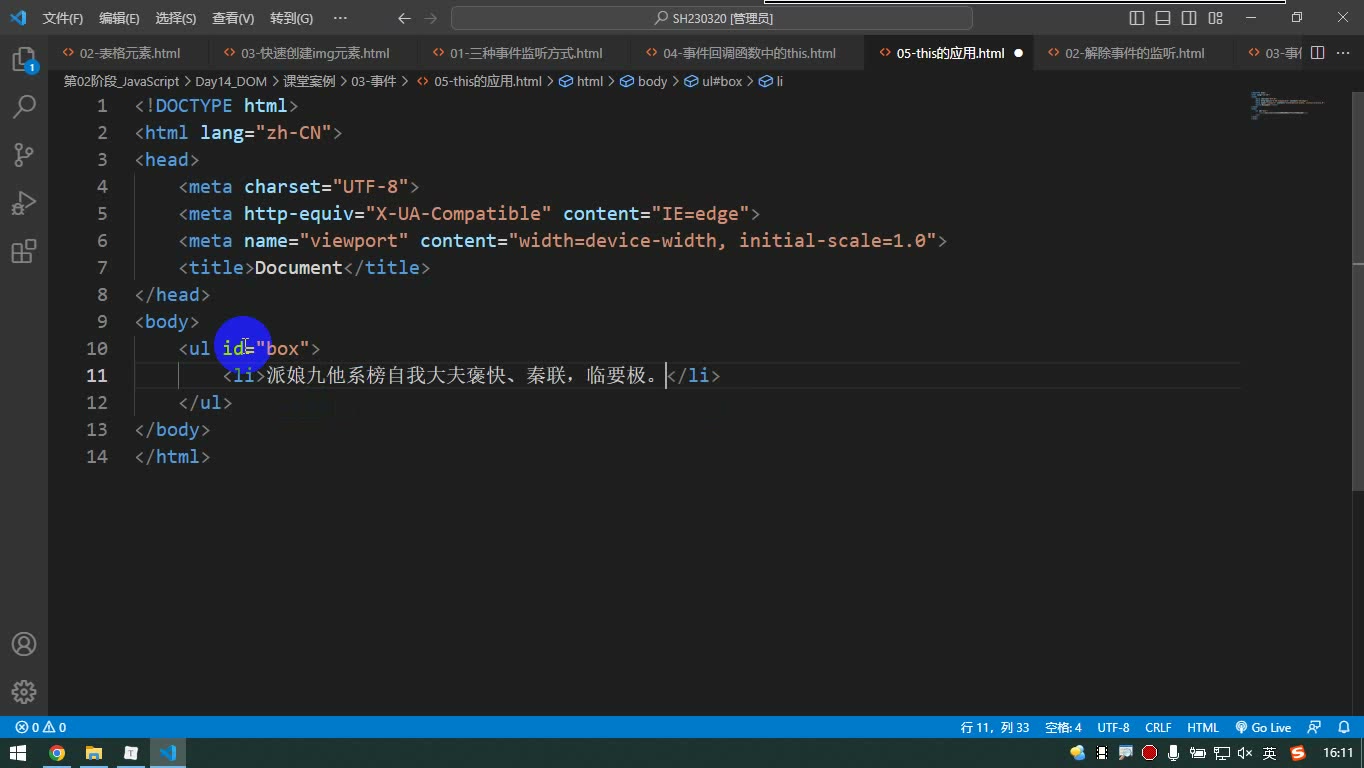Viewport: 1364px width, 768px height.
Task: Show errors and warnings count
Action: click(40, 728)
